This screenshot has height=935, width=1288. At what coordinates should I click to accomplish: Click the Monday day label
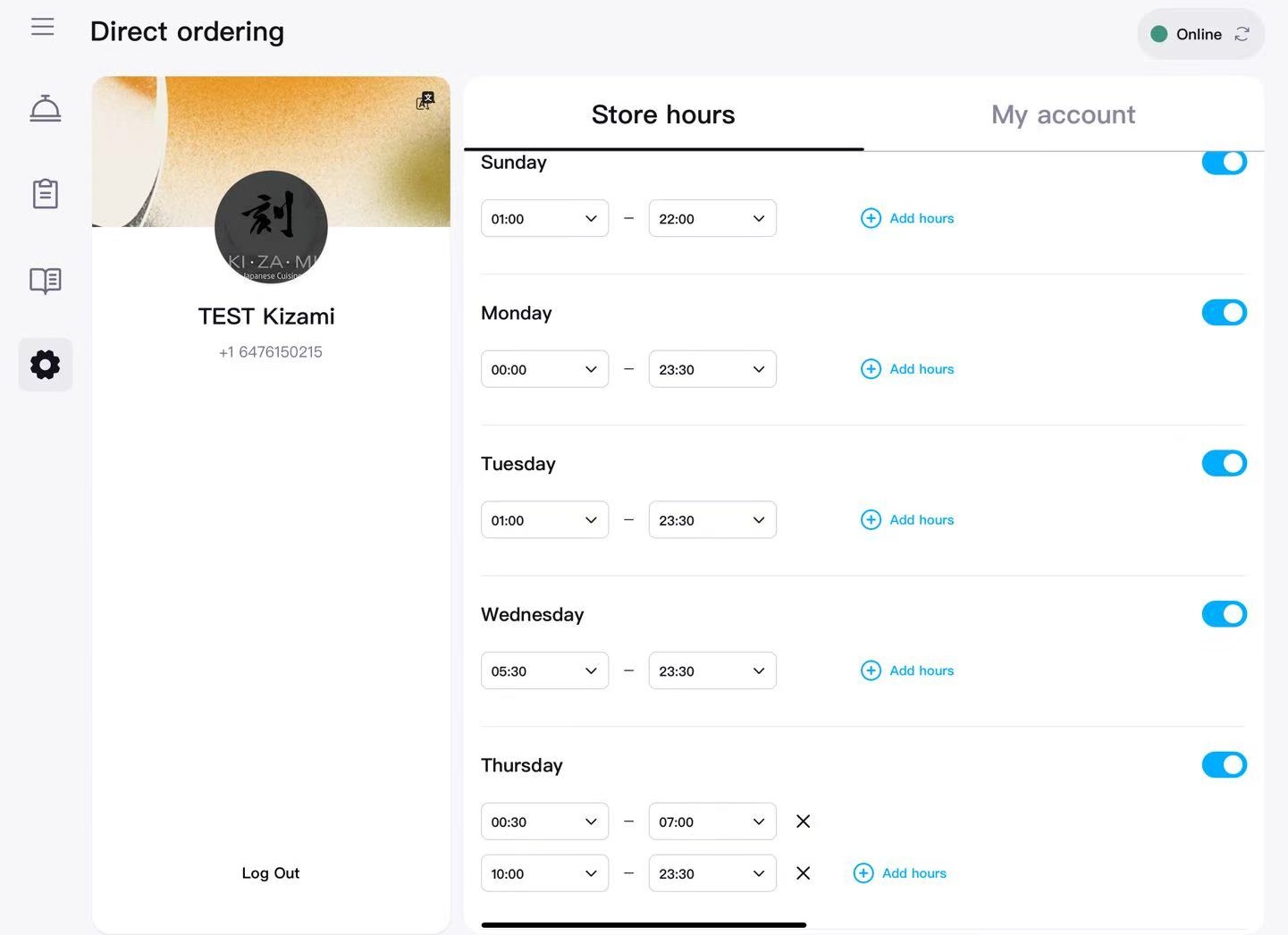click(x=517, y=313)
